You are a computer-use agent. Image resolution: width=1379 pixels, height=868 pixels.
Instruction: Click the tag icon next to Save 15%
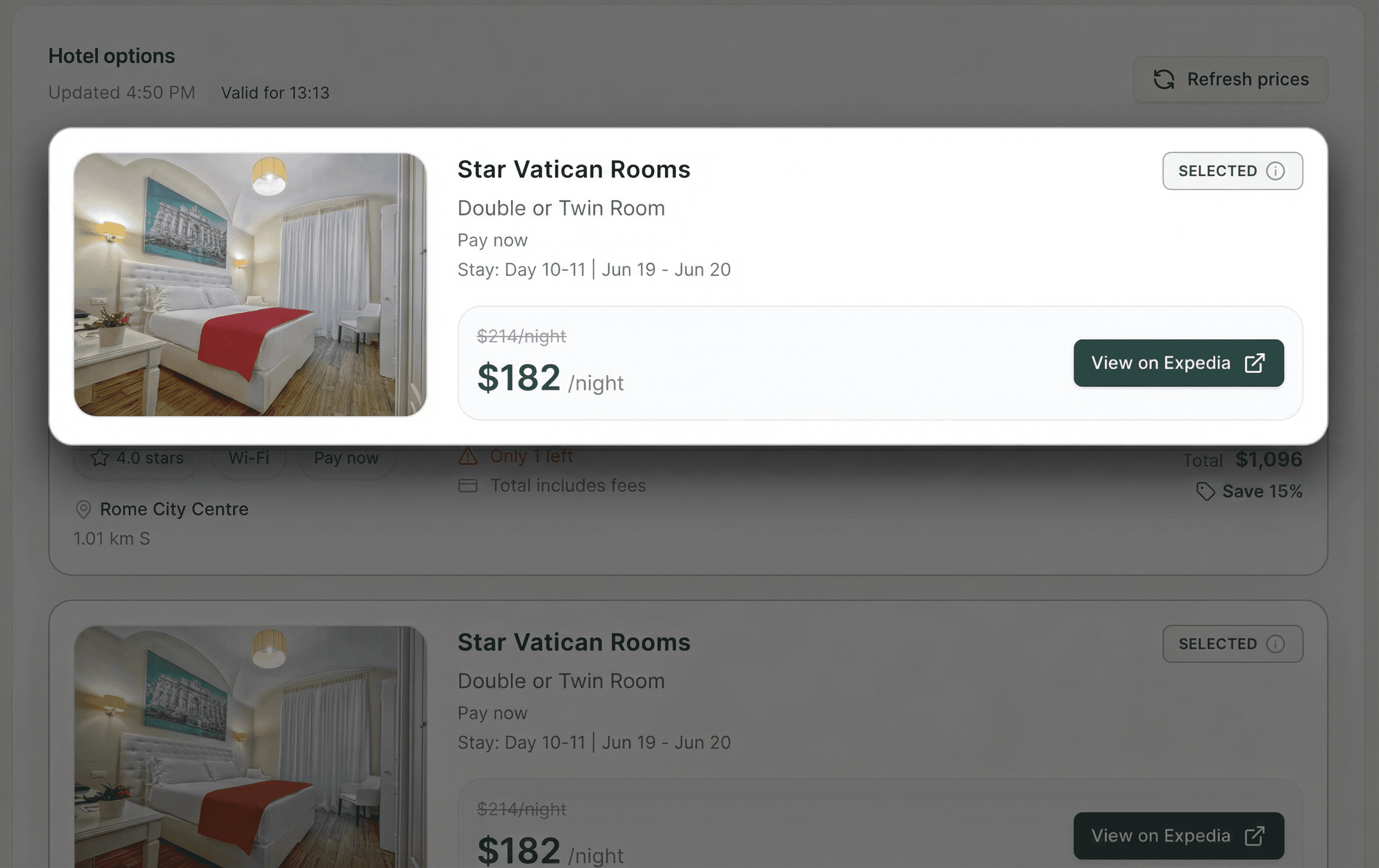[x=1205, y=491]
